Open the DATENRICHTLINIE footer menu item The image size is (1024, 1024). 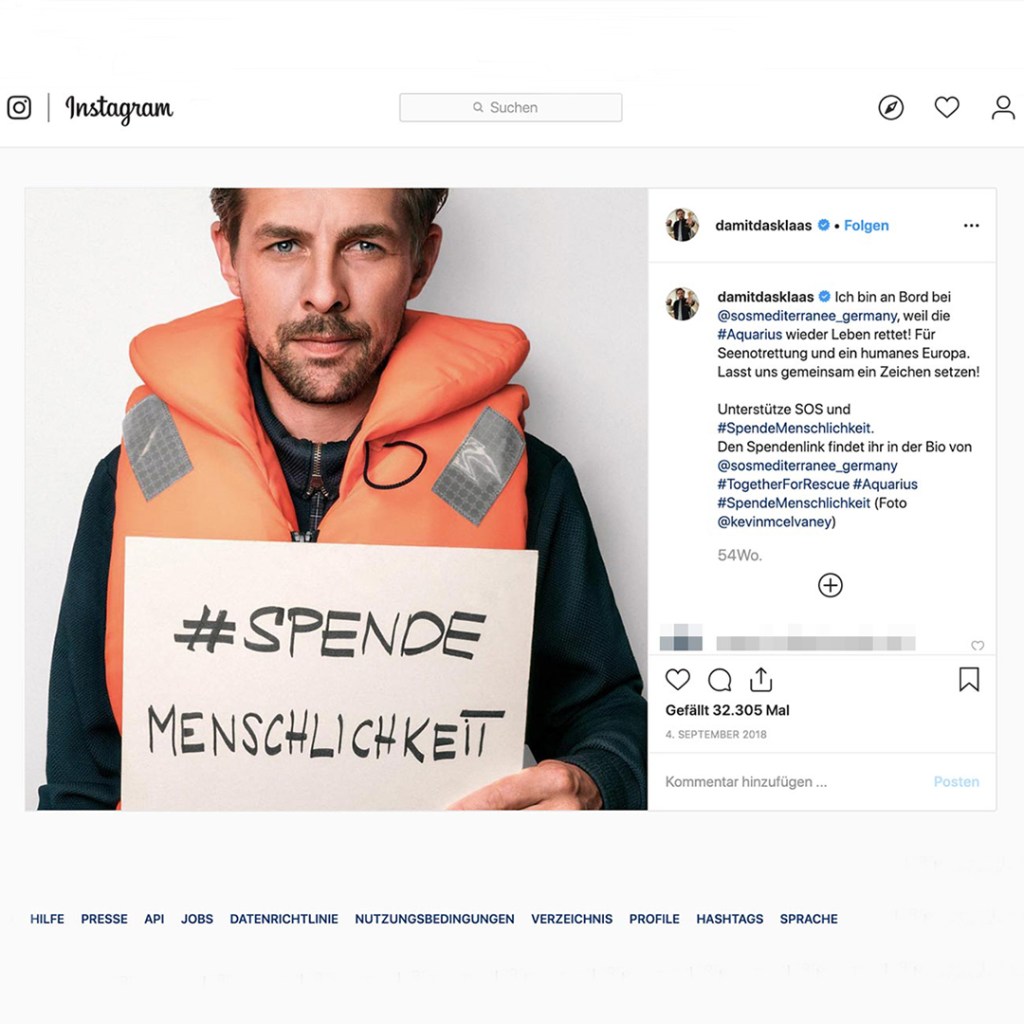point(284,919)
